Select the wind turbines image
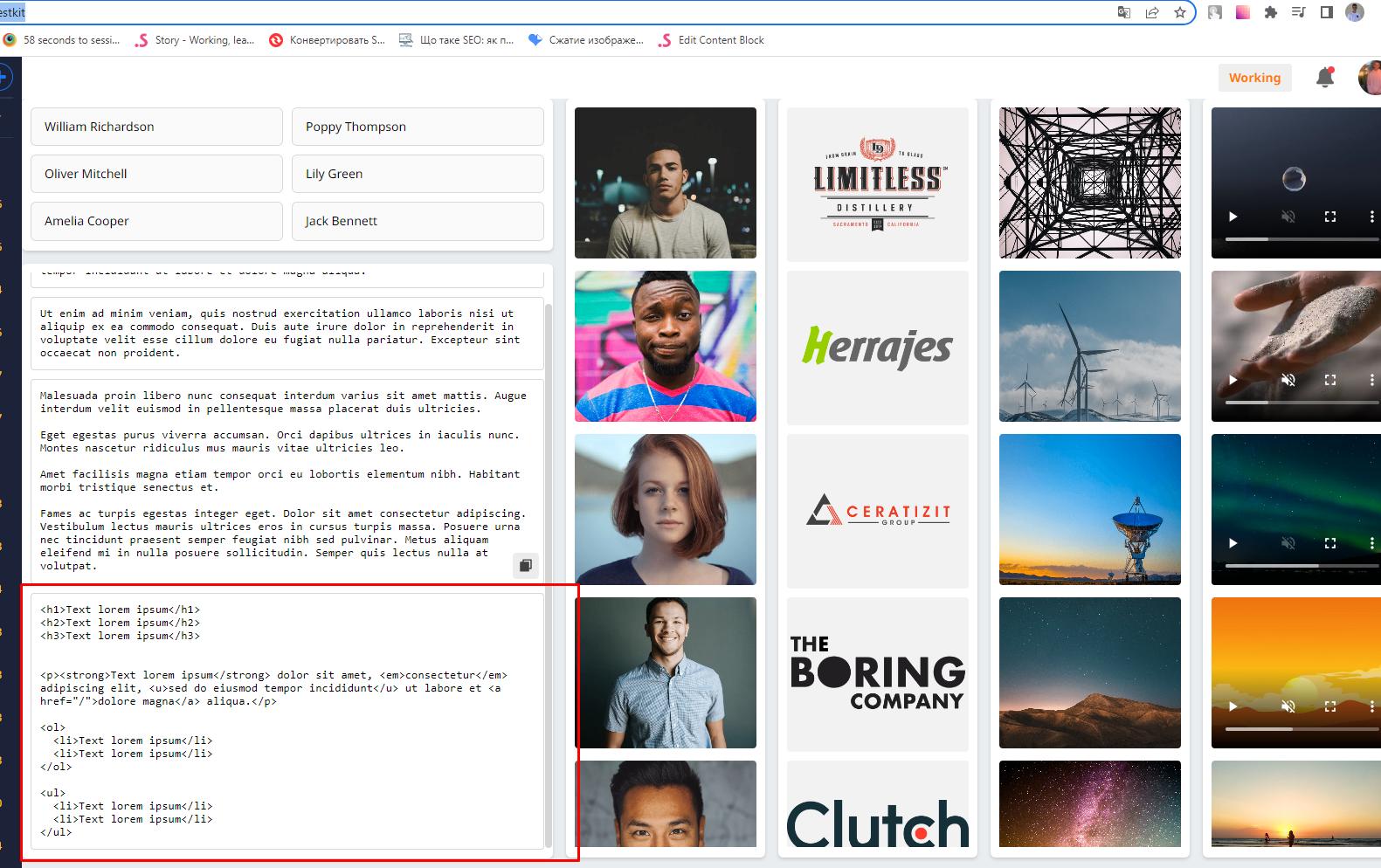1381x868 pixels. (x=1090, y=346)
